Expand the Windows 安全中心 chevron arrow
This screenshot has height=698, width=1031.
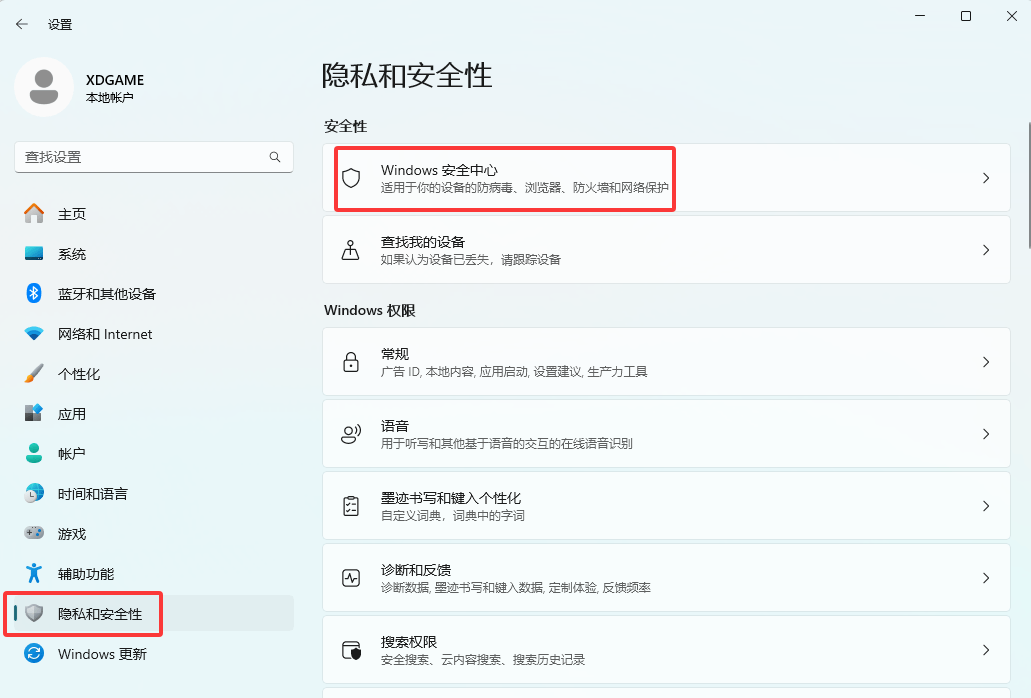pyautogui.click(x=985, y=178)
